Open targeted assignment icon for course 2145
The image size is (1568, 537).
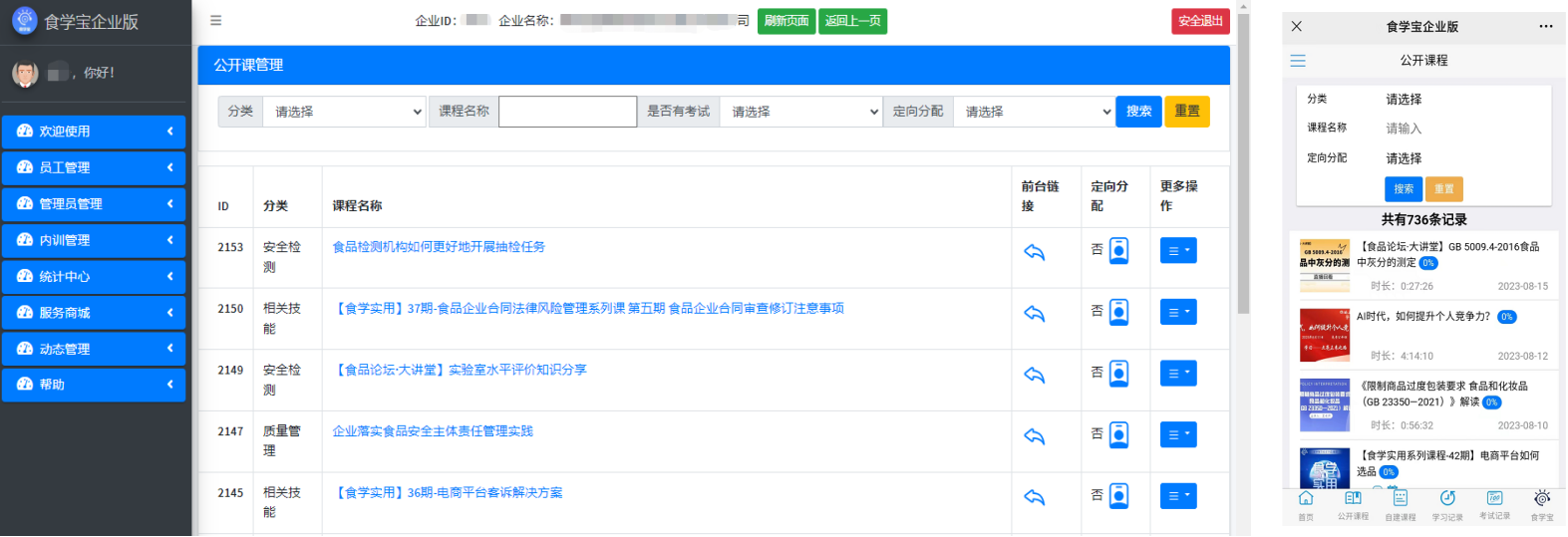pyautogui.click(x=1119, y=496)
